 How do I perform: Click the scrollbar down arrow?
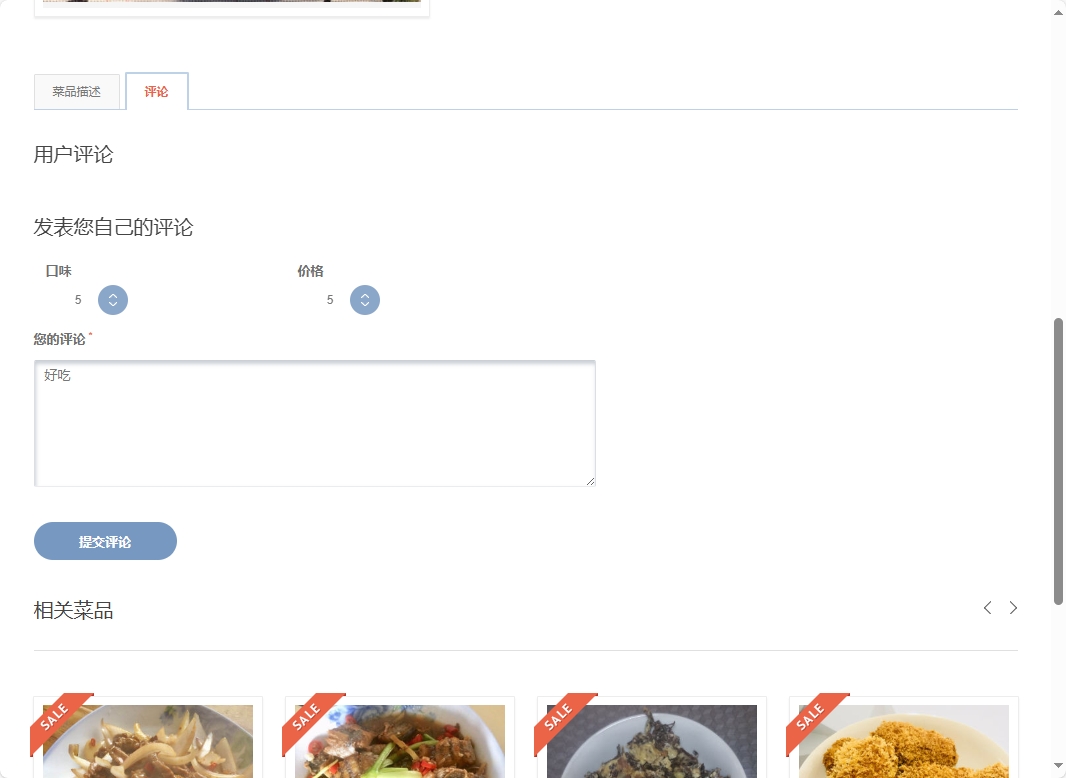pyautogui.click(x=1058, y=766)
